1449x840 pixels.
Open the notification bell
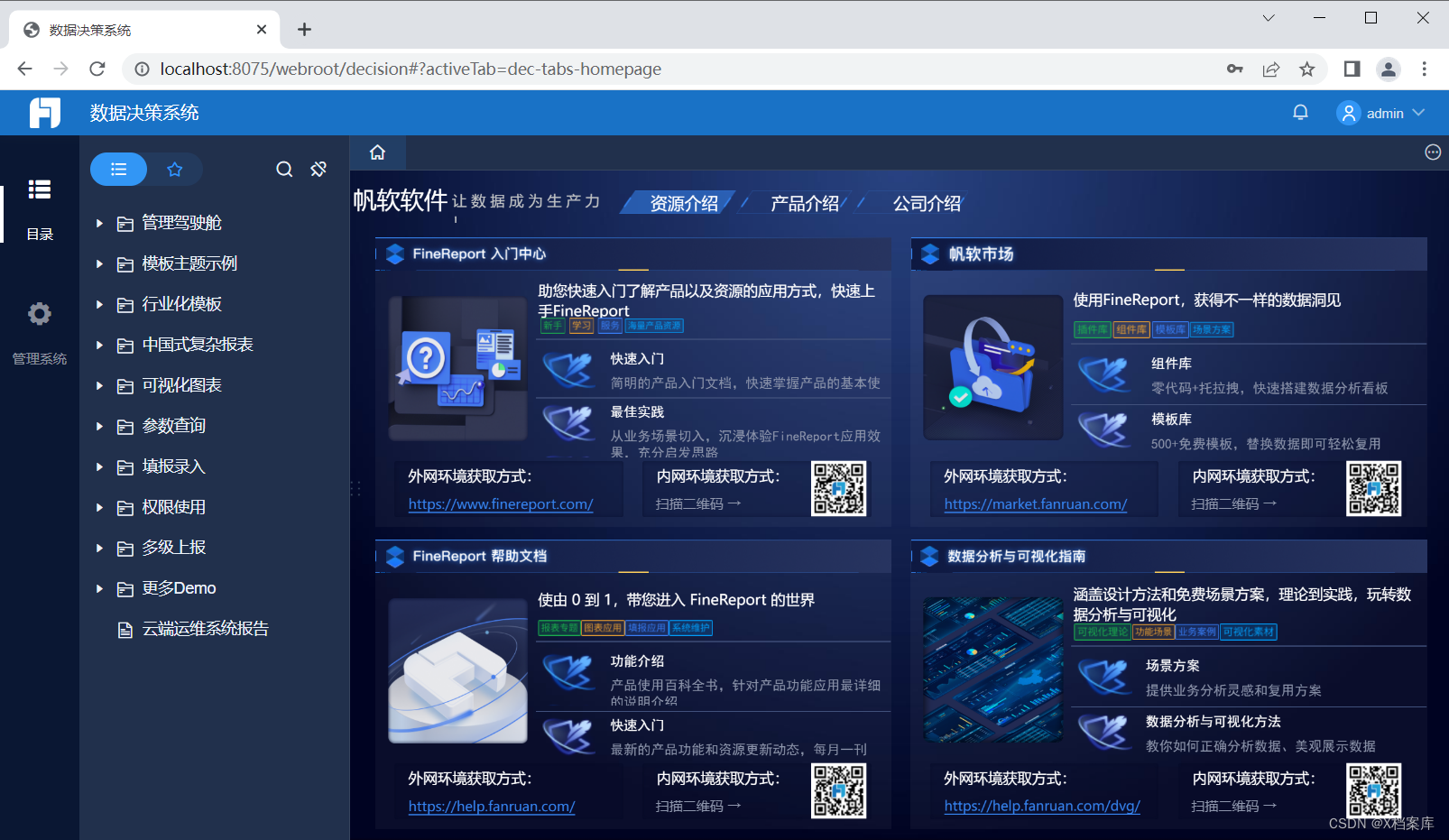pyautogui.click(x=1300, y=113)
